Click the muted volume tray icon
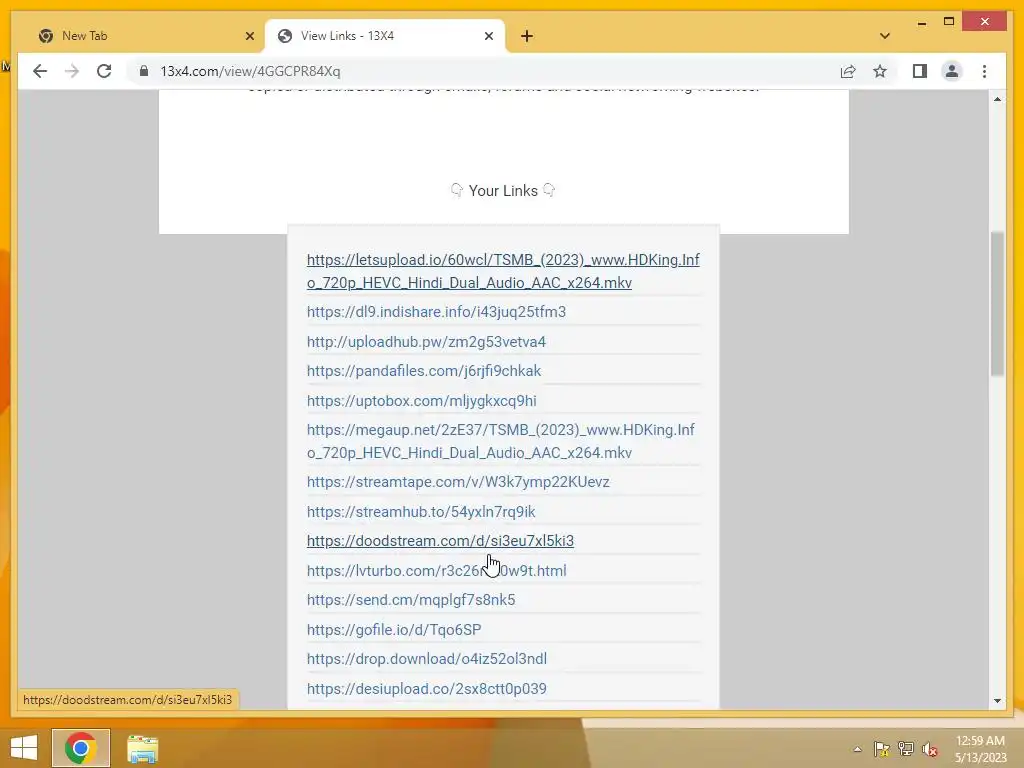 (929, 749)
